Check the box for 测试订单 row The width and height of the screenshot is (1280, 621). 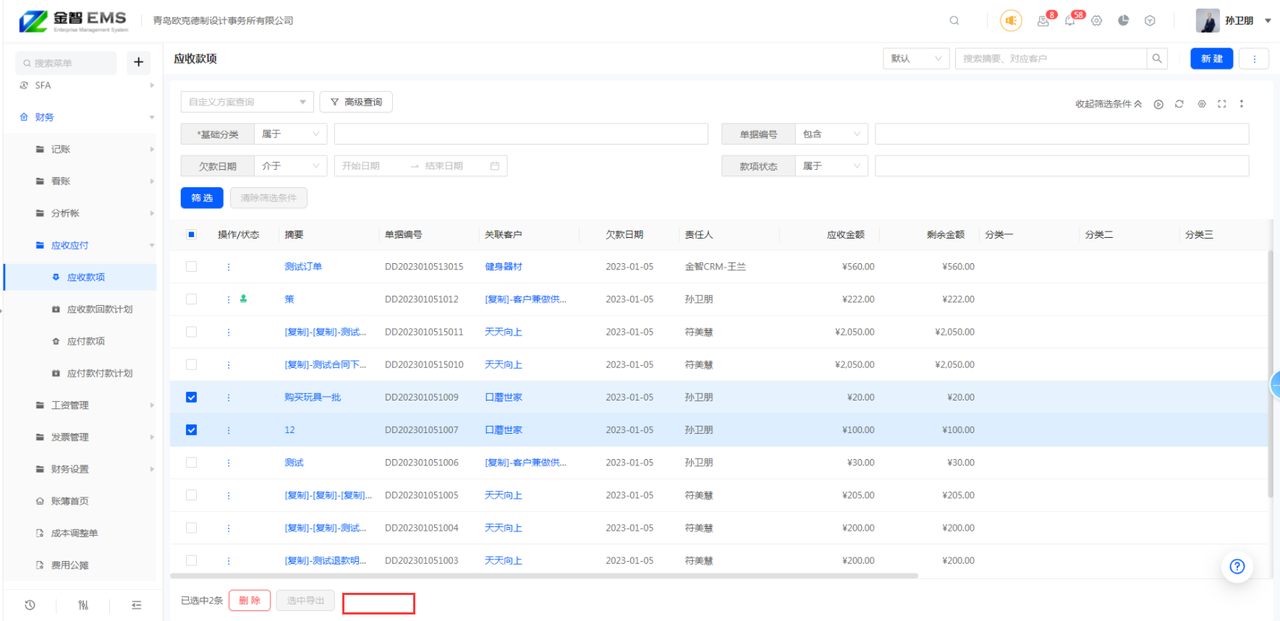pos(191,267)
